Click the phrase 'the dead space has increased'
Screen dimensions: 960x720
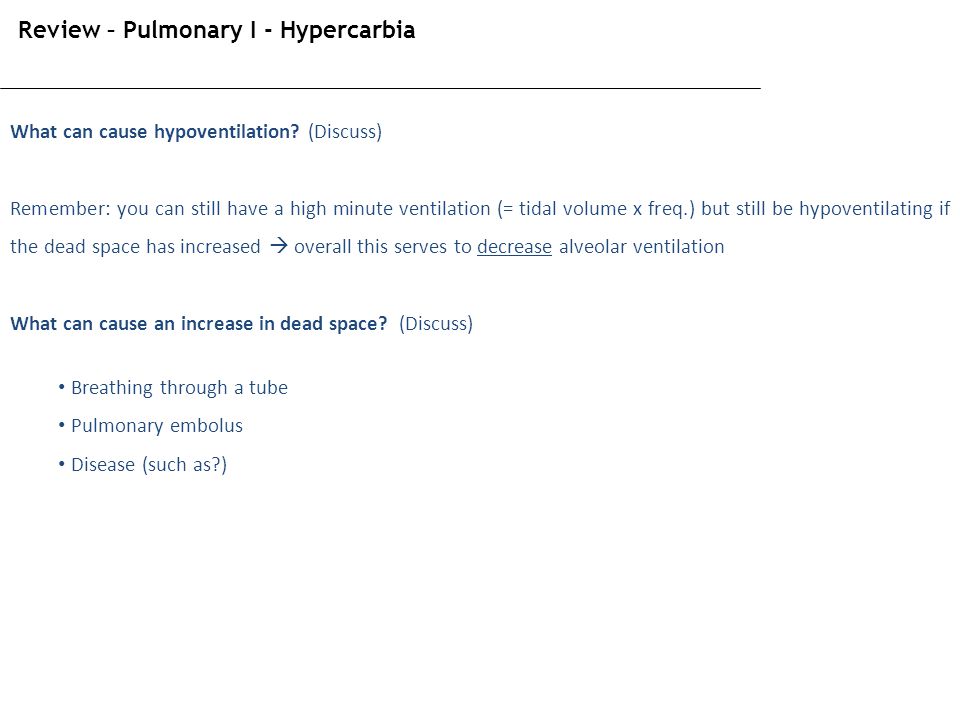point(135,247)
